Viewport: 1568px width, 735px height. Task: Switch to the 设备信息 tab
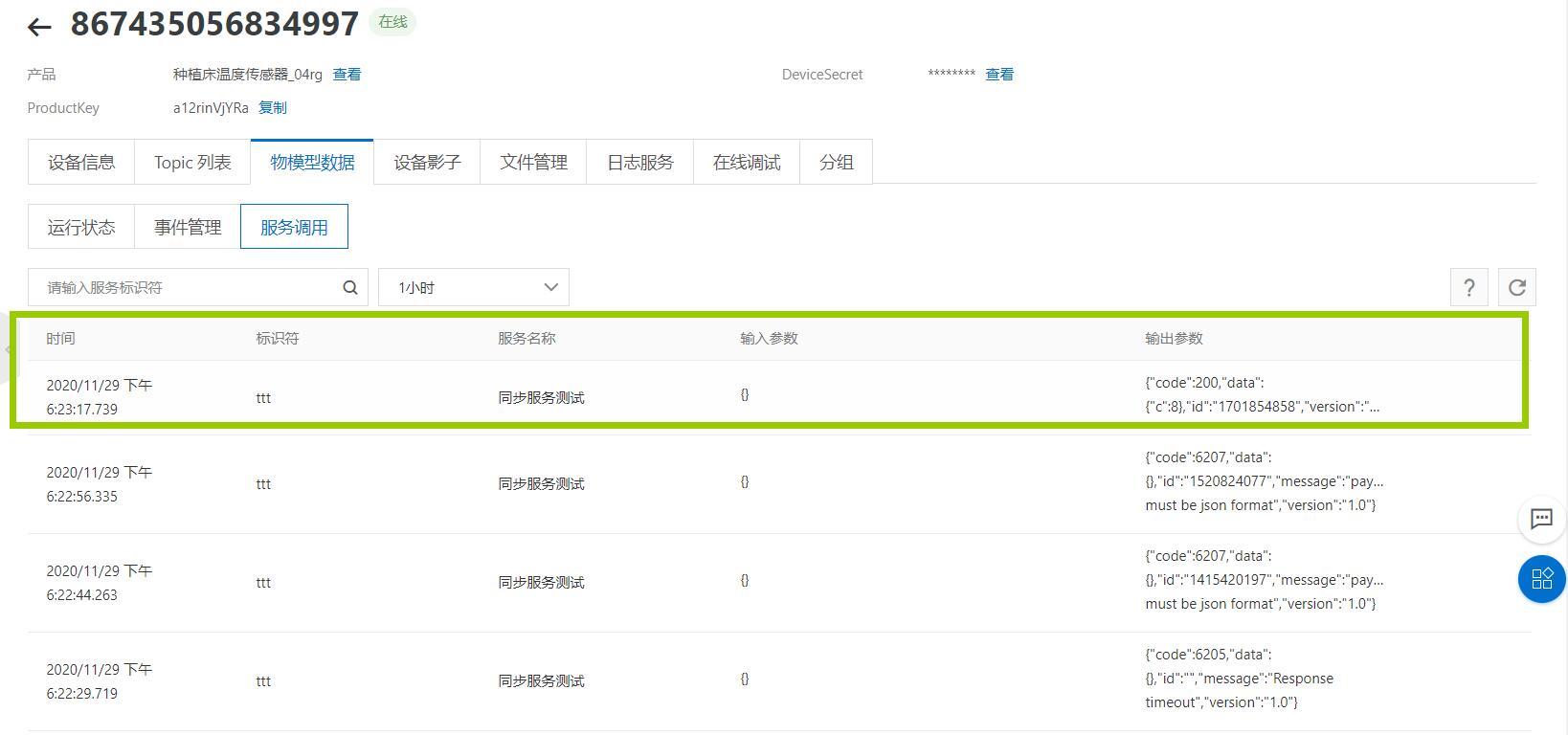tap(81, 162)
